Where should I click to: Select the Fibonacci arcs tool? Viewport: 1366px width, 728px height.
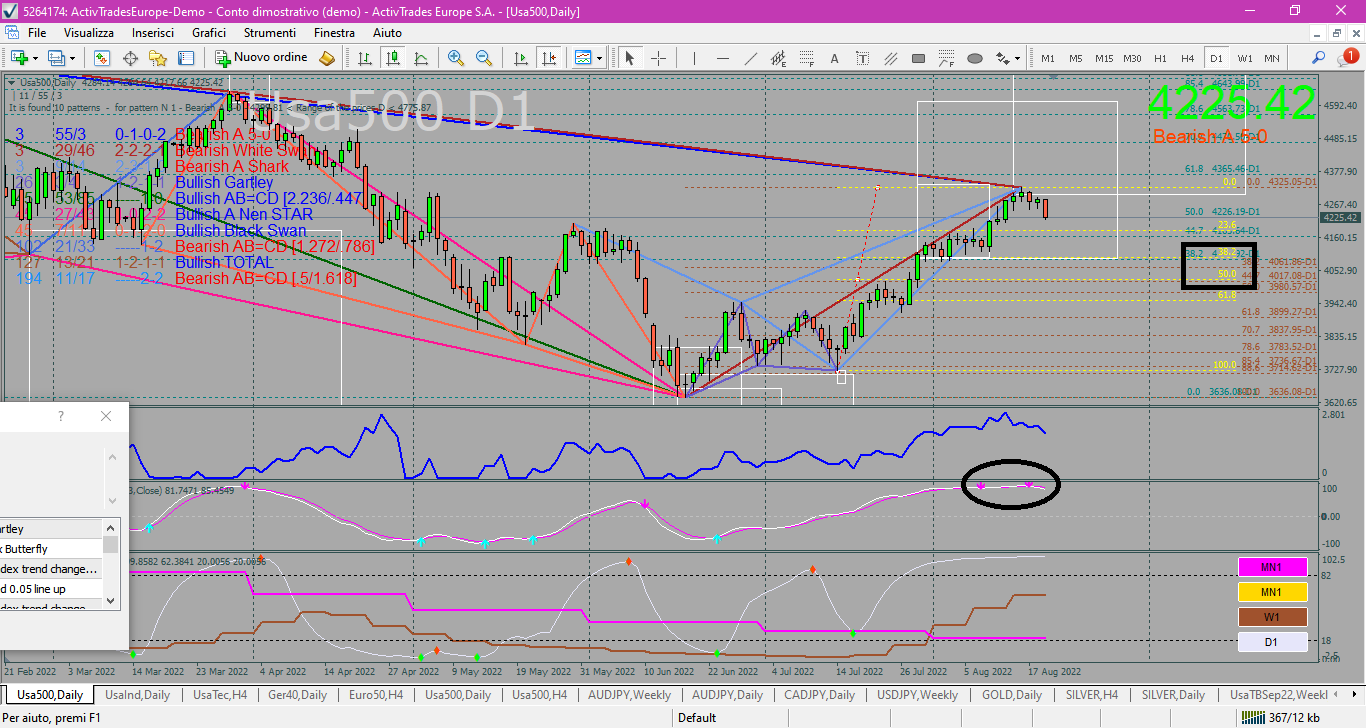pos(947,58)
